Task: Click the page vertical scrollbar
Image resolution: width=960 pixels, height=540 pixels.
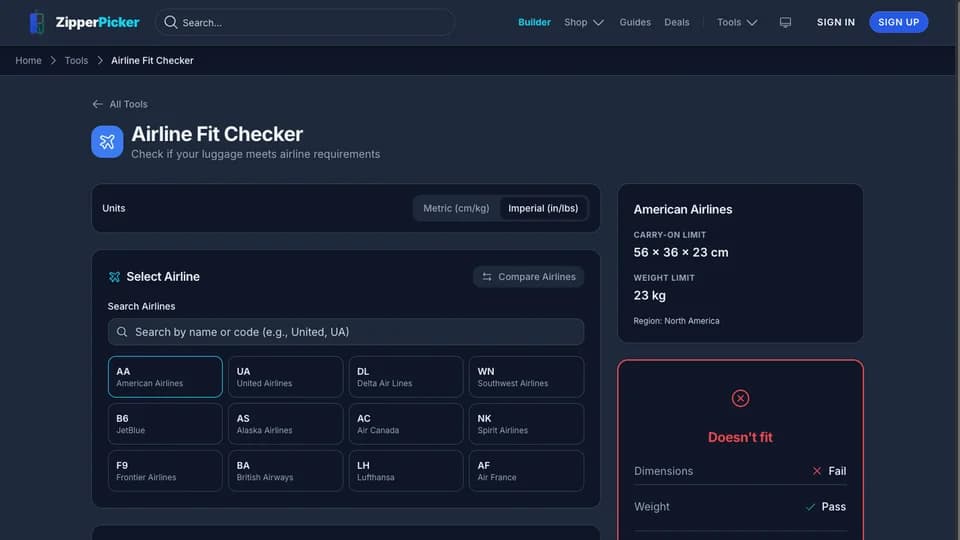Action: (x=956, y=270)
